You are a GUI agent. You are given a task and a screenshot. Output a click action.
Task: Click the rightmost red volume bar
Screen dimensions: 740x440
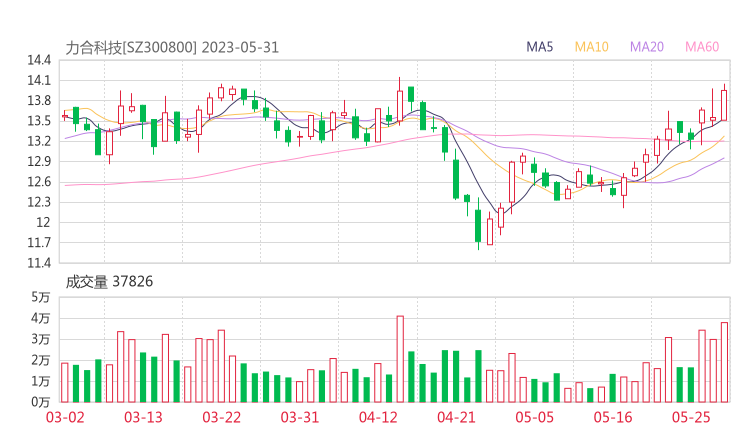(724, 362)
